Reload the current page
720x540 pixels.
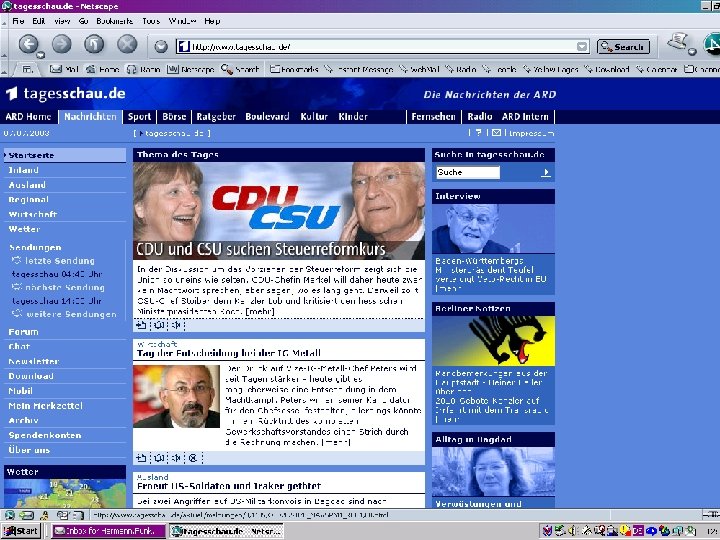(94, 44)
